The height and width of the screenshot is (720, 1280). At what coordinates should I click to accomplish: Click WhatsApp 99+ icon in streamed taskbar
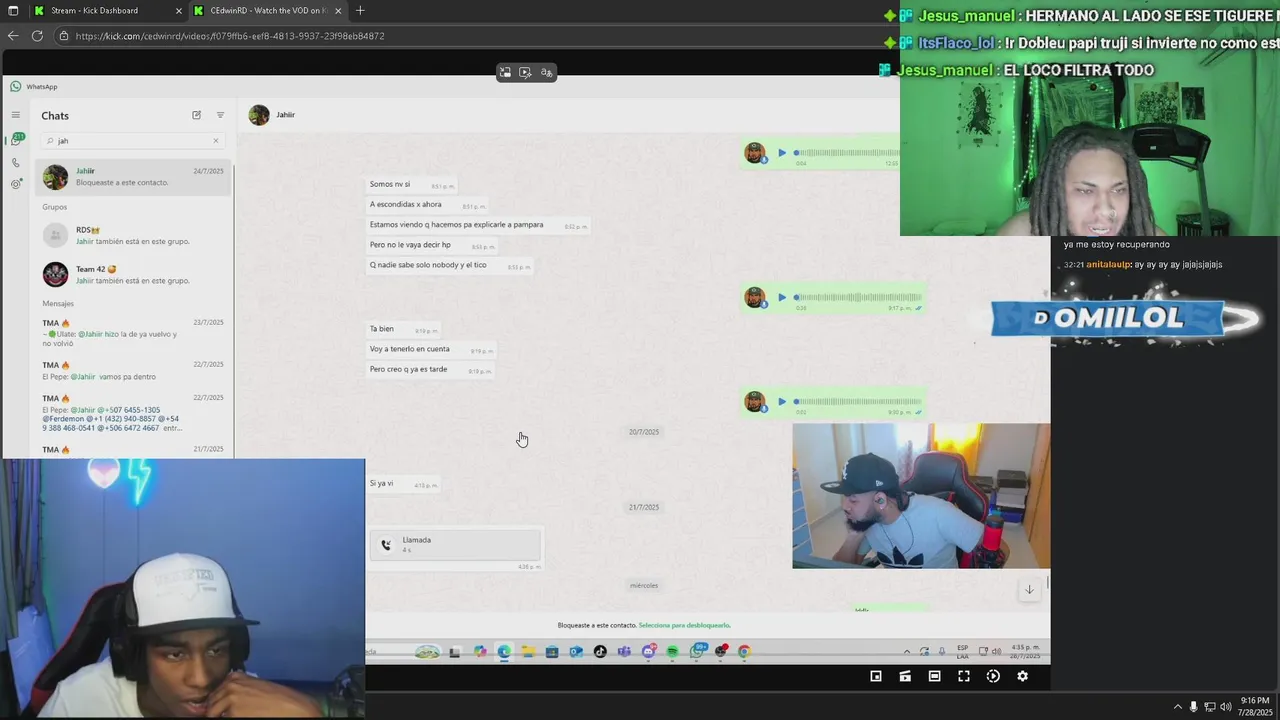coord(697,651)
